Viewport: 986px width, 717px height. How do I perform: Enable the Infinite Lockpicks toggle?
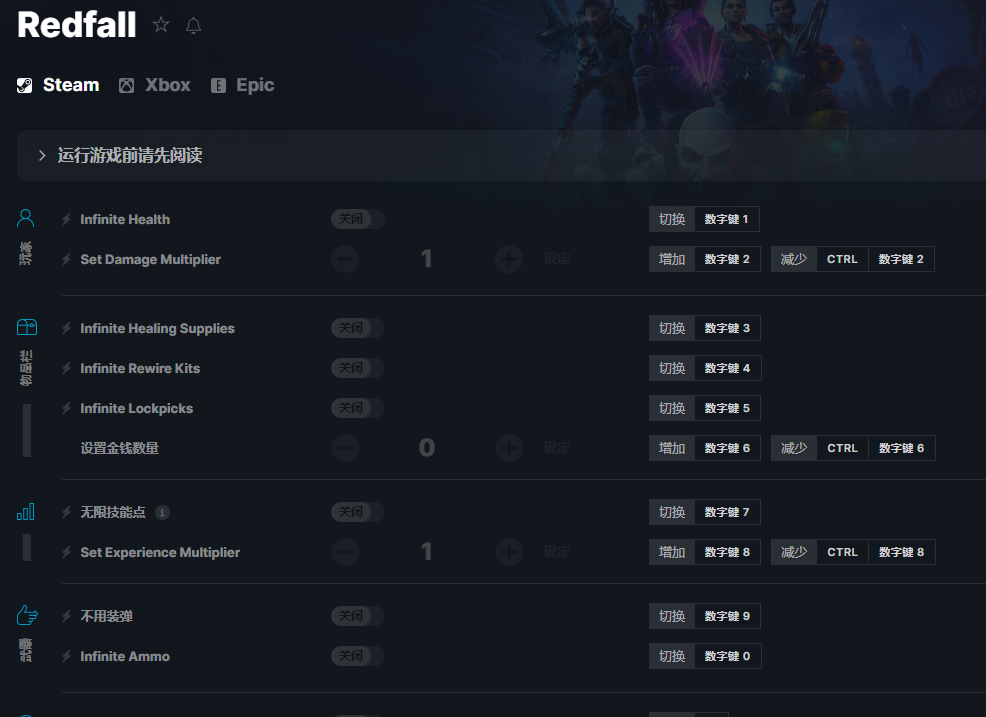[x=358, y=408]
